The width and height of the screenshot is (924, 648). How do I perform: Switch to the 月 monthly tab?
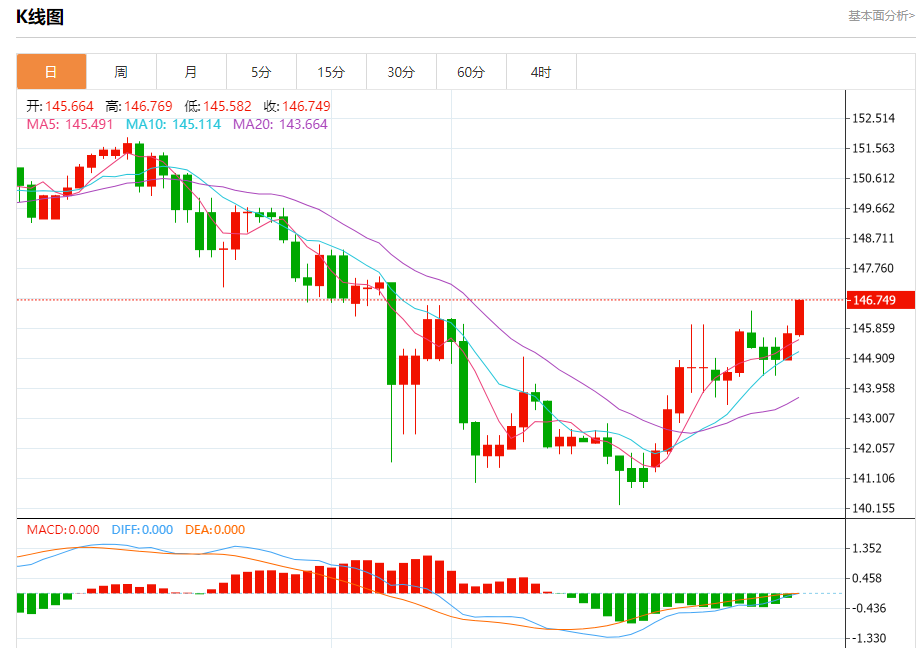[x=192, y=72]
